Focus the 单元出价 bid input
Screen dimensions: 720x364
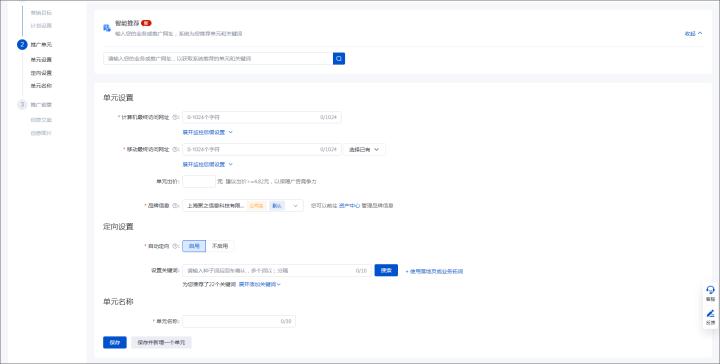[x=199, y=181]
